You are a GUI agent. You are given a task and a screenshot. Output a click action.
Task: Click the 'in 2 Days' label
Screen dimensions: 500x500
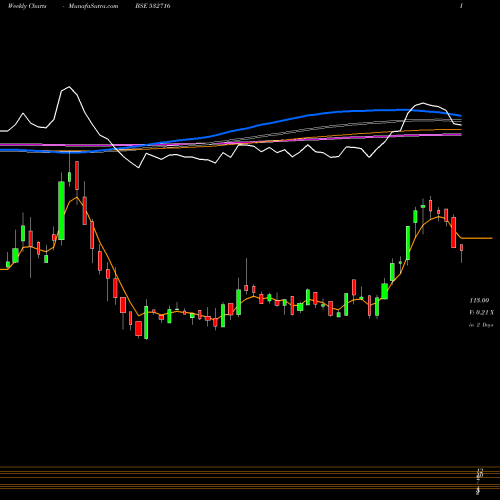481,325
